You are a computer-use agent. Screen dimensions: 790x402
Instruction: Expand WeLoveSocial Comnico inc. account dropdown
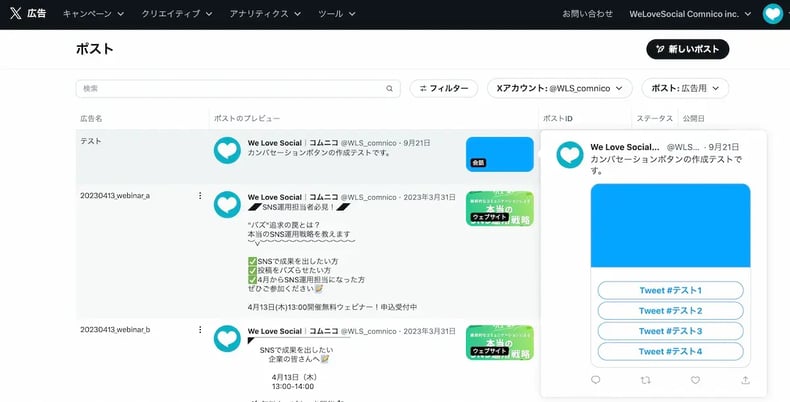(690, 14)
